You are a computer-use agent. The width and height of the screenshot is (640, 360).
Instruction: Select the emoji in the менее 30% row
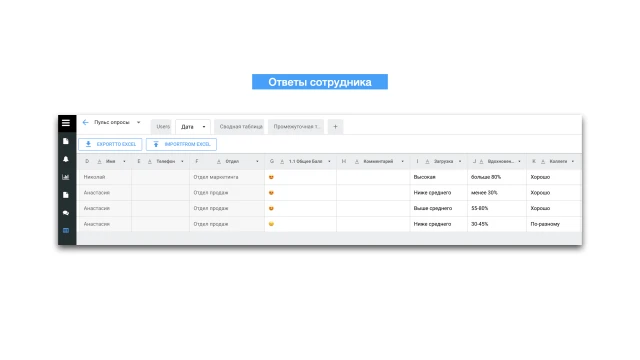coord(271,193)
